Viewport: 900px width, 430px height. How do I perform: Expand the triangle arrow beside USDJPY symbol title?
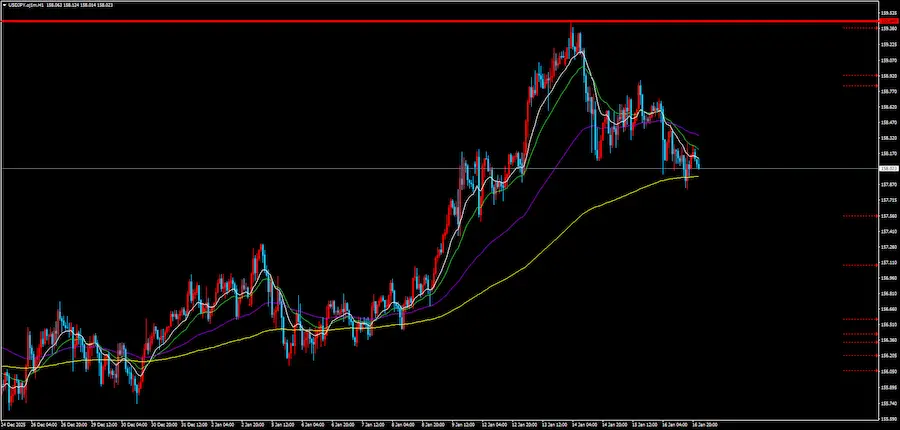[x=6, y=4]
